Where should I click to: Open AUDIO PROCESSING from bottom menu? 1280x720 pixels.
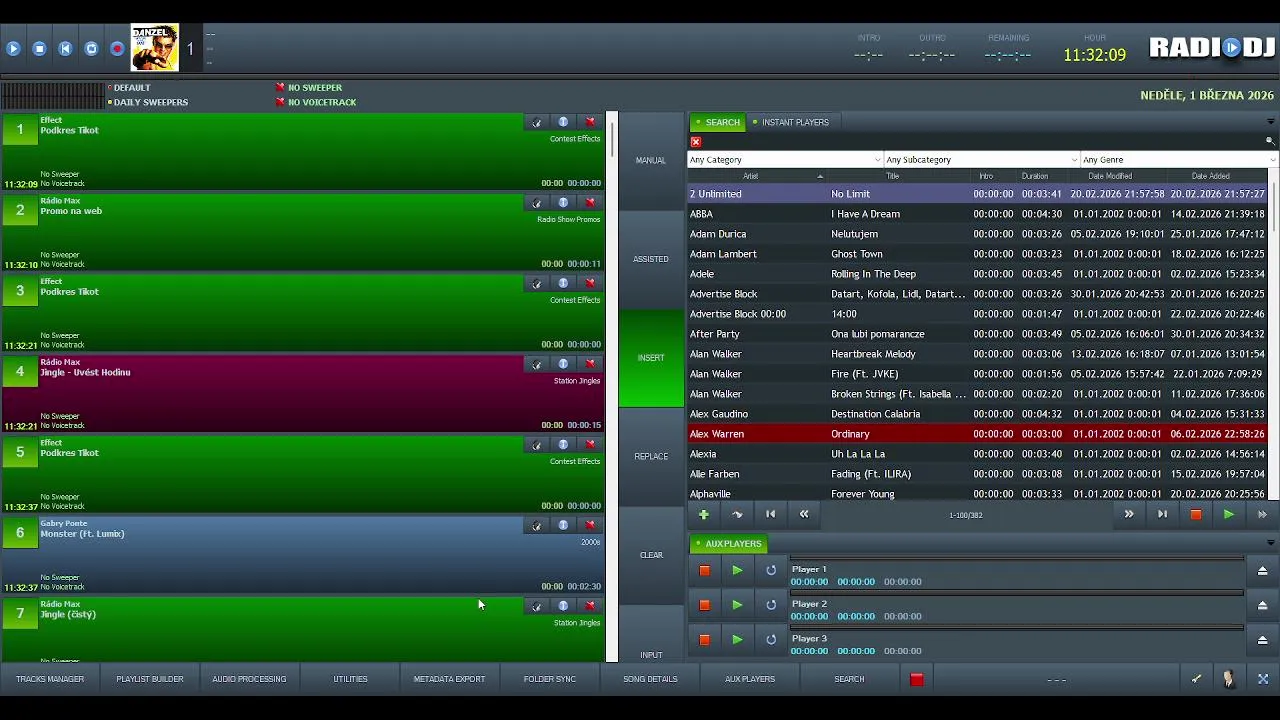tap(249, 679)
